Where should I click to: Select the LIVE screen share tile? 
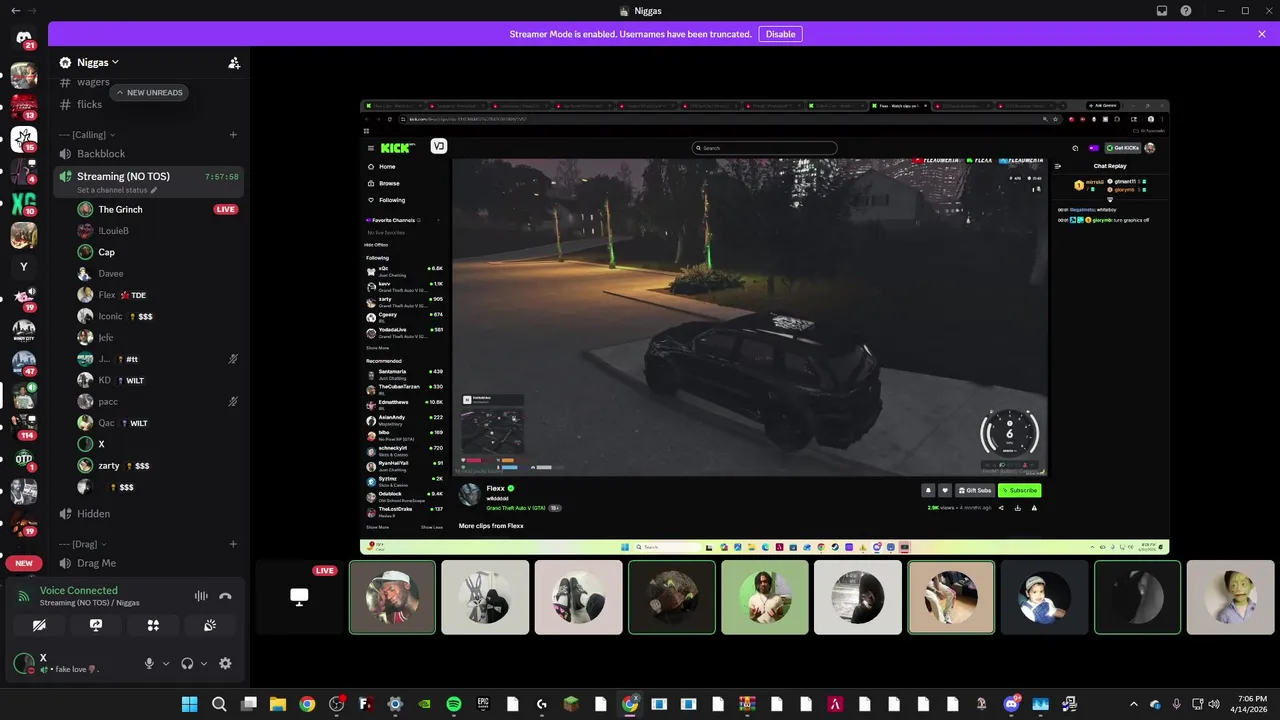pos(299,597)
